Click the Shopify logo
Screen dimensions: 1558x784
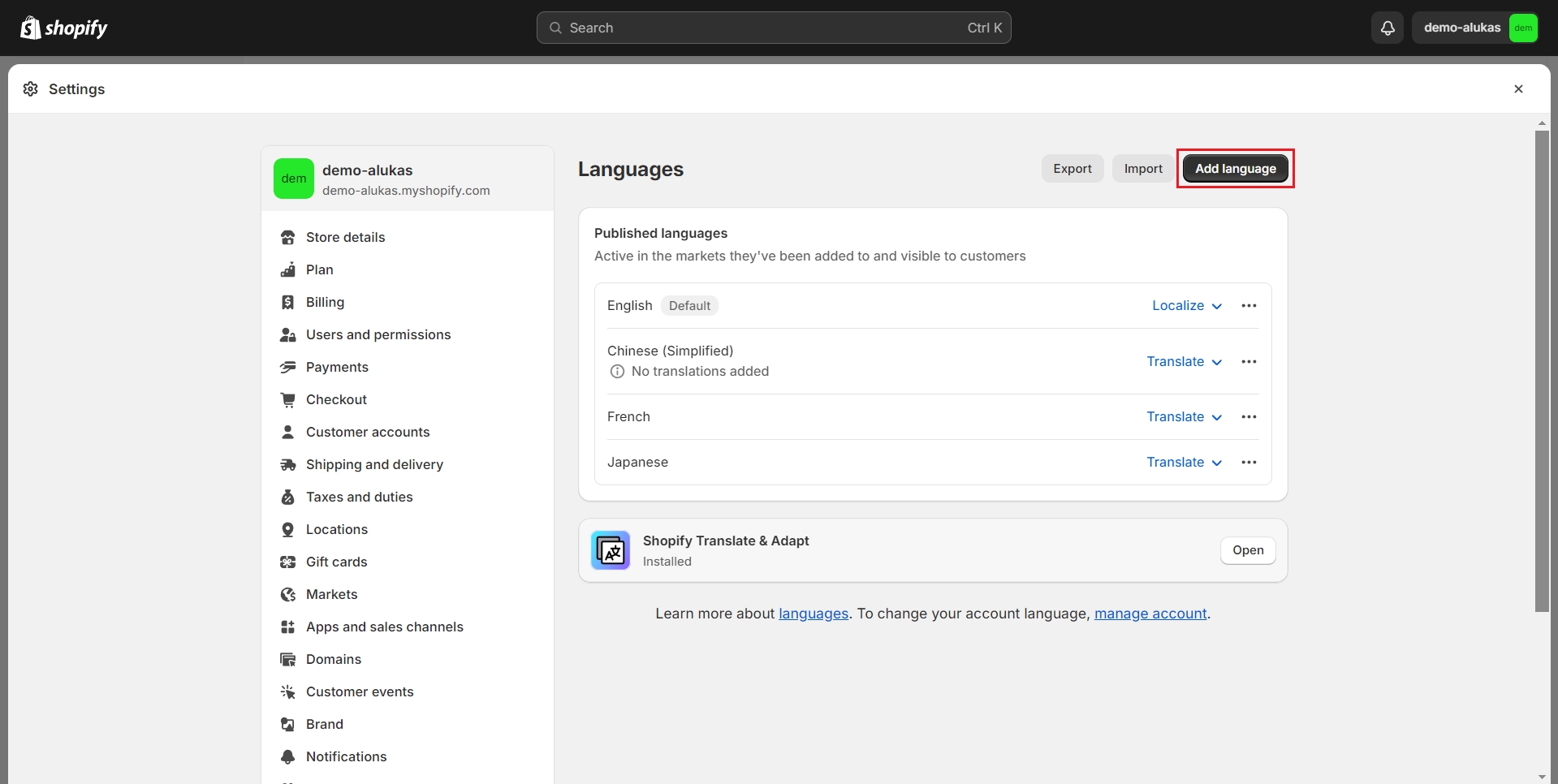[64, 28]
